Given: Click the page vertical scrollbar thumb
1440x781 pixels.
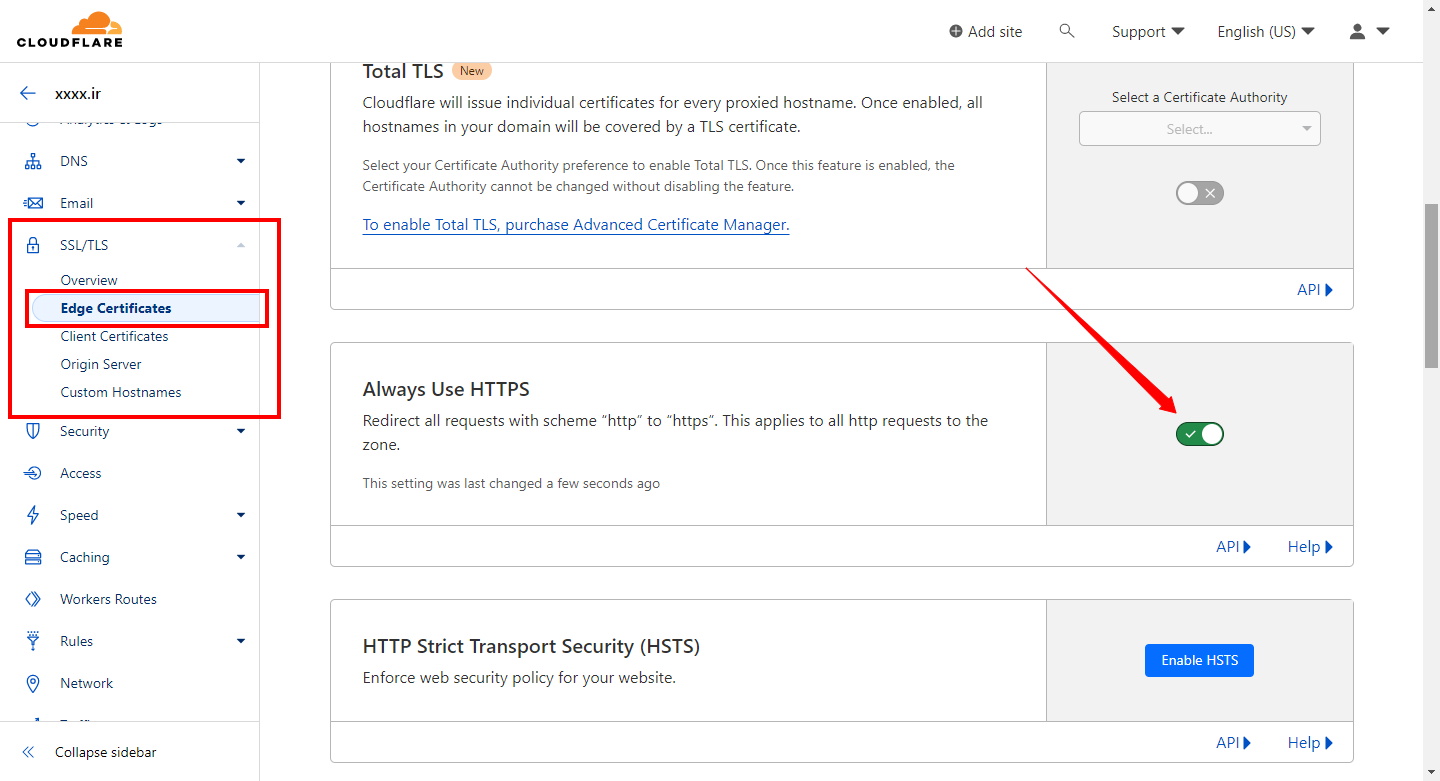Looking at the screenshot, I should [x=1431, y=286].
